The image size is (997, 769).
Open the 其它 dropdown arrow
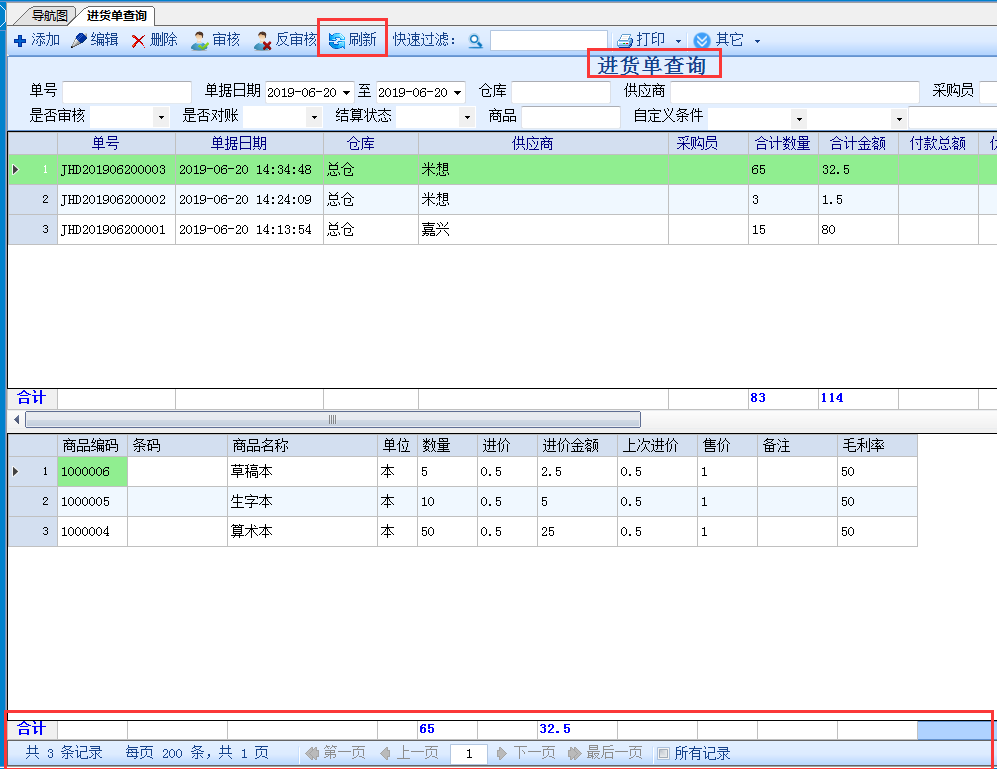tap(757, 41)
